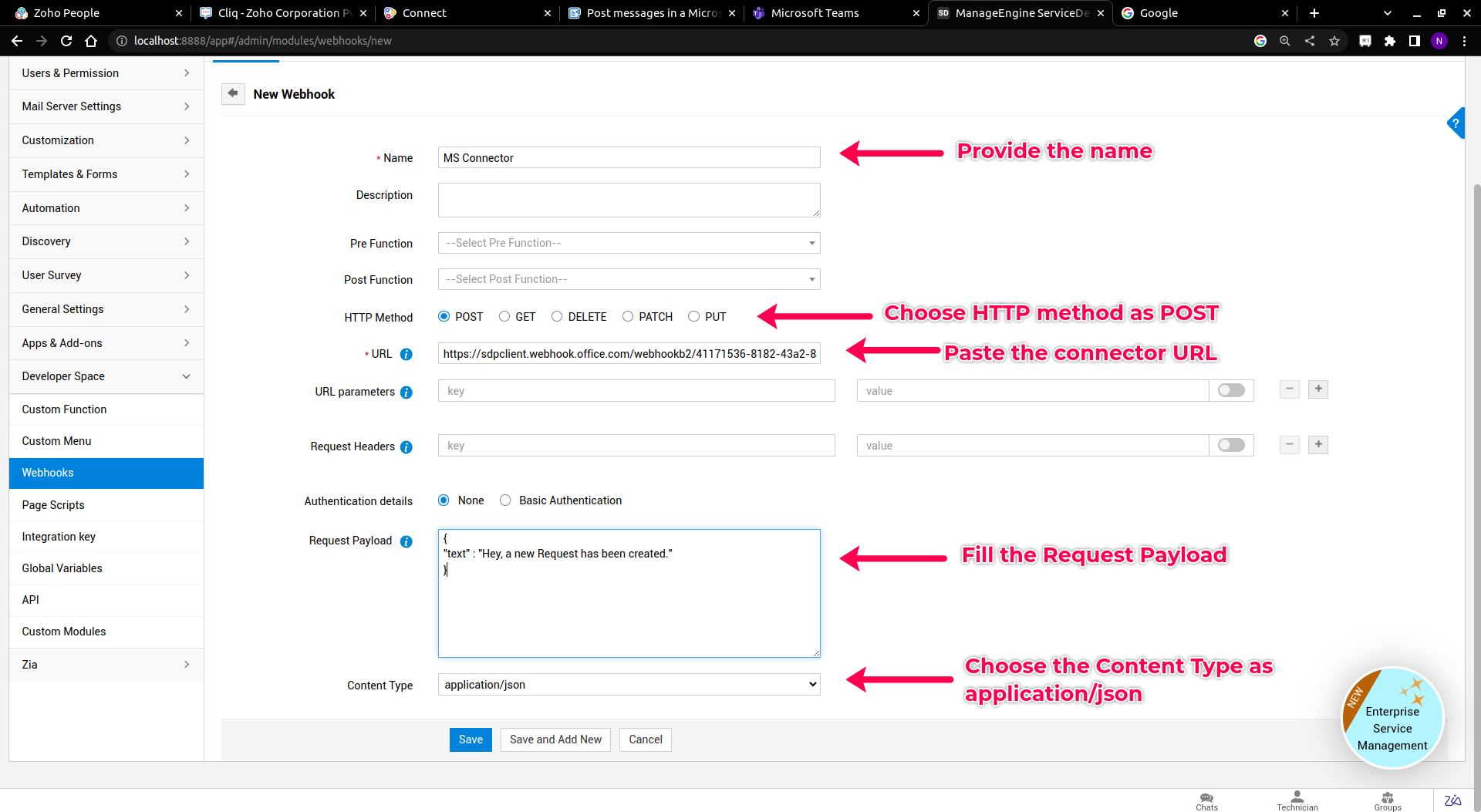The width and height of the screenshot is (1481, 812).
Task: Choose Basic Authentication option
Action: click(x=506, y=500)
